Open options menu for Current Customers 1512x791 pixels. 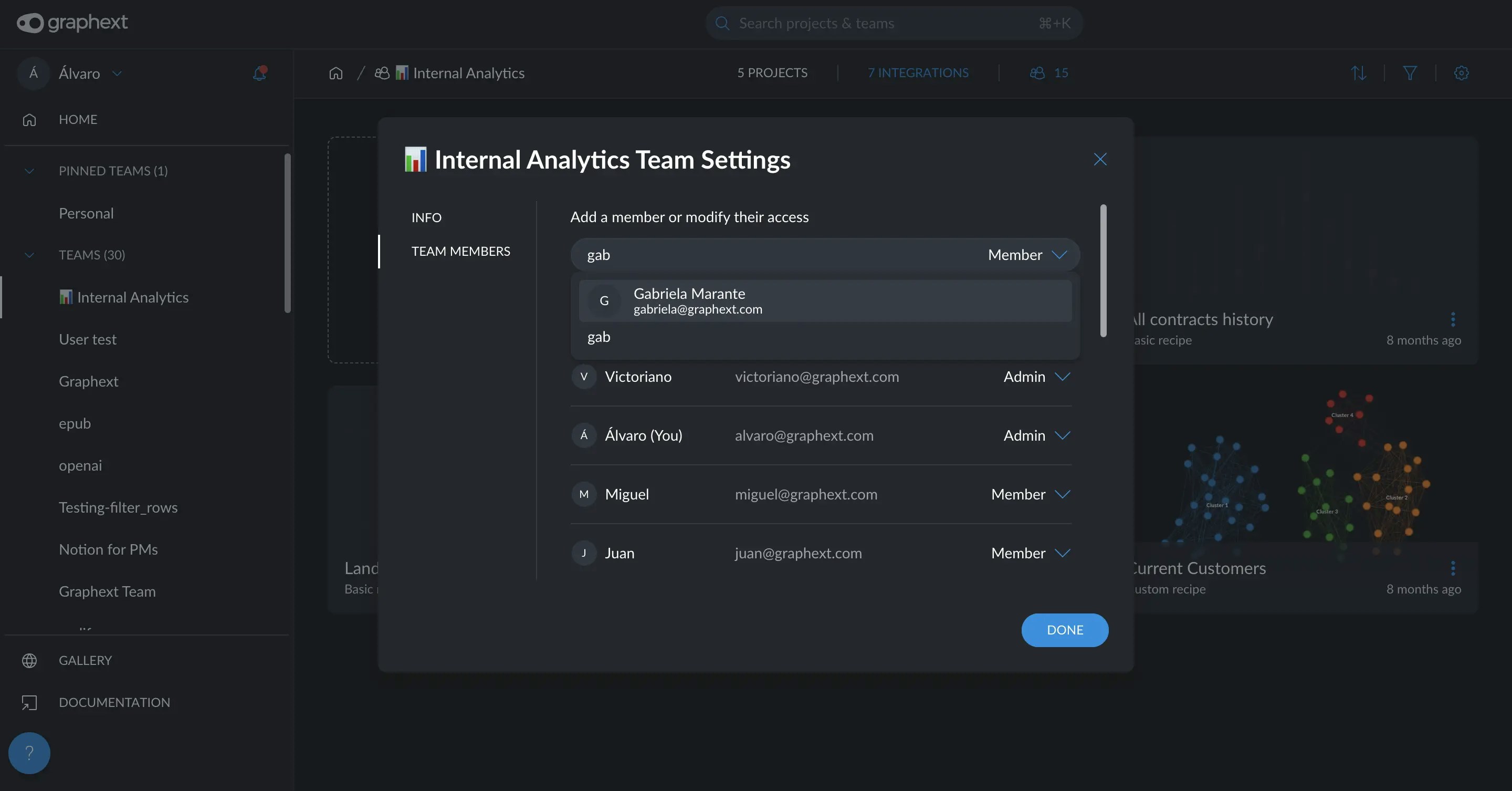pos(1453,568)
